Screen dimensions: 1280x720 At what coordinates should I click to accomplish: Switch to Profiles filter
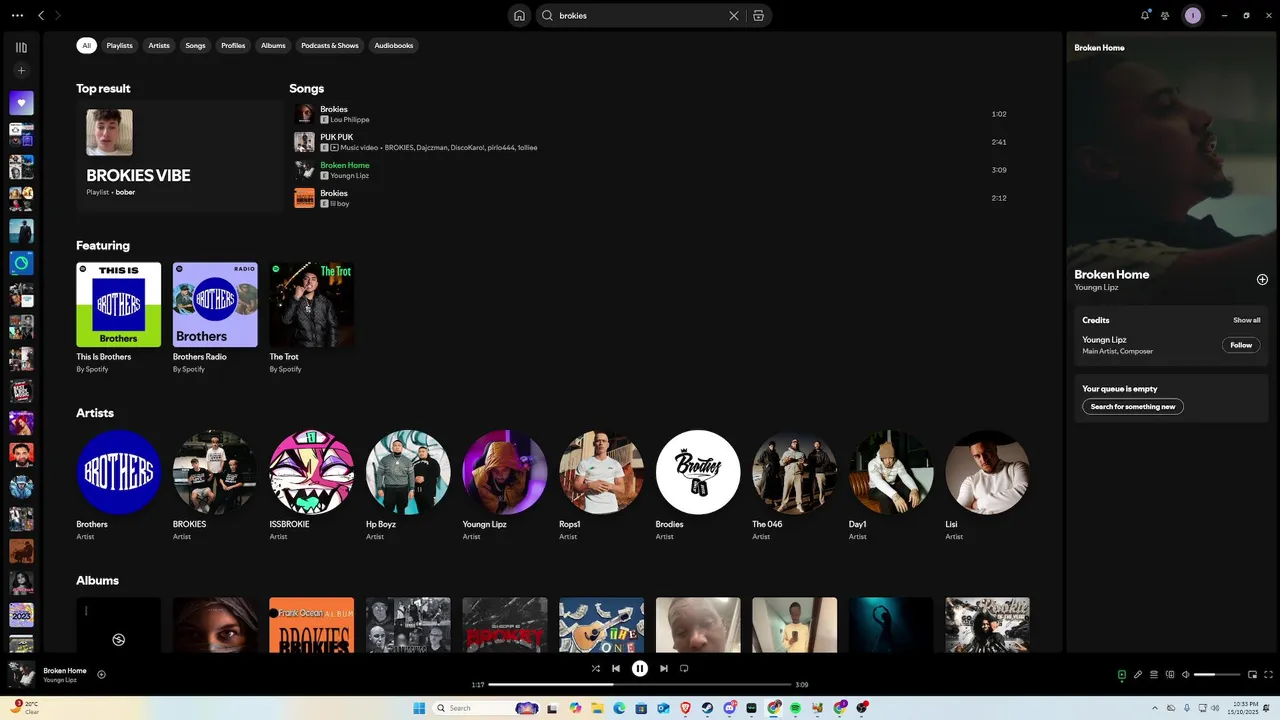click(x=233, y=45)
